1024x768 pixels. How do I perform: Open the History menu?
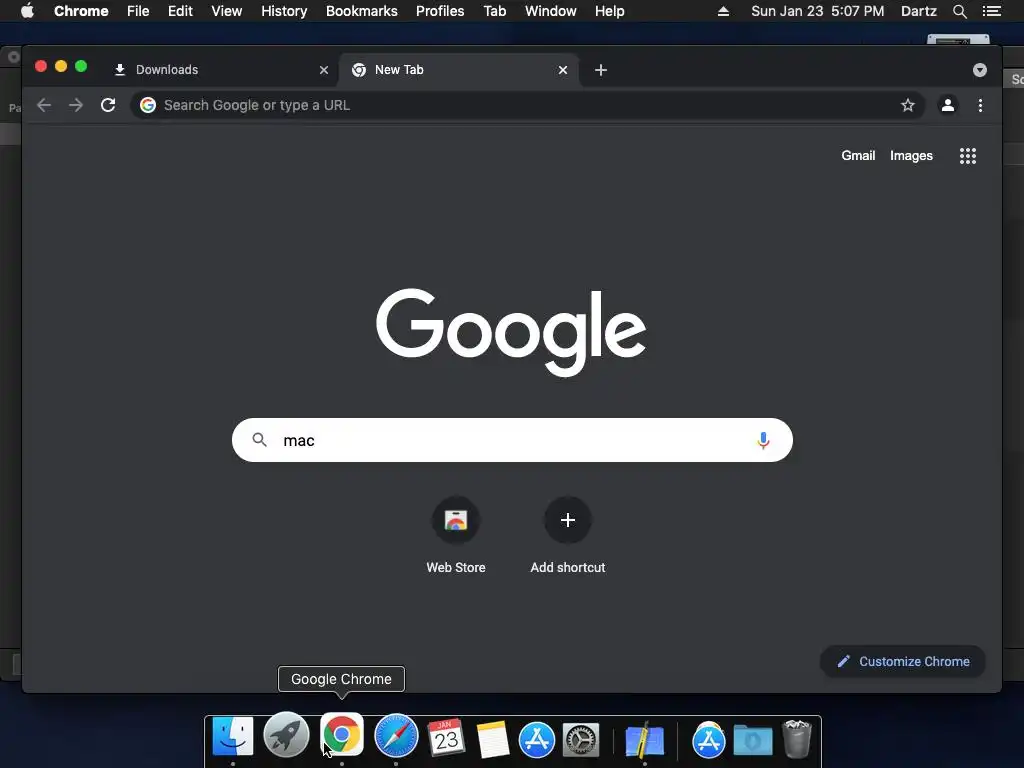284,11
